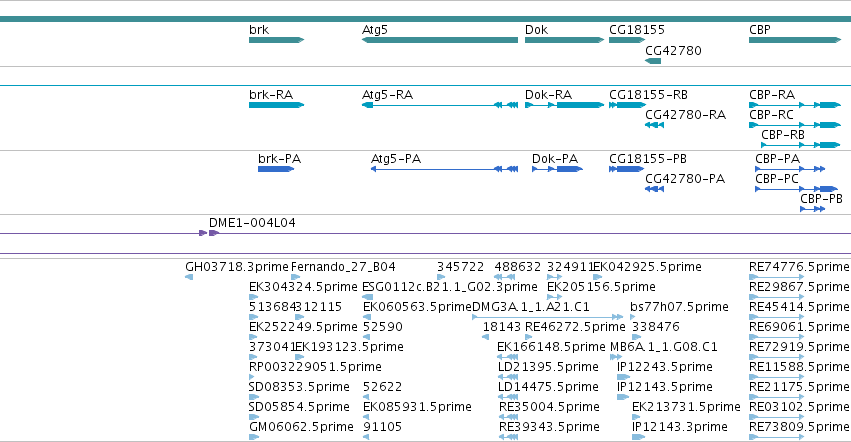Click the CBP-PB protein feature
The height and width of the screenshot is (442, 851).
click(812, 209)
